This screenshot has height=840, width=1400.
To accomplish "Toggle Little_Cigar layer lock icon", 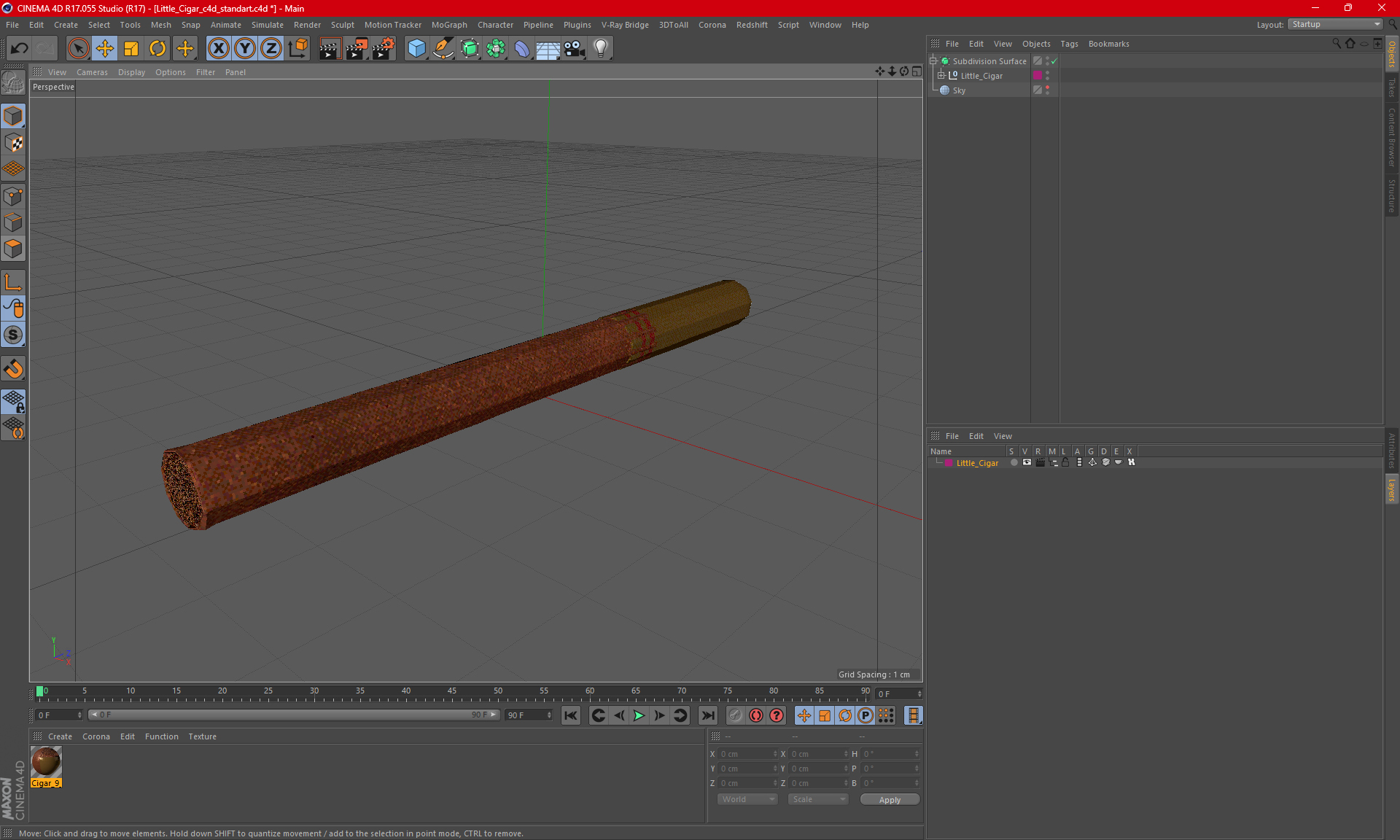I will coord(1065,462).
